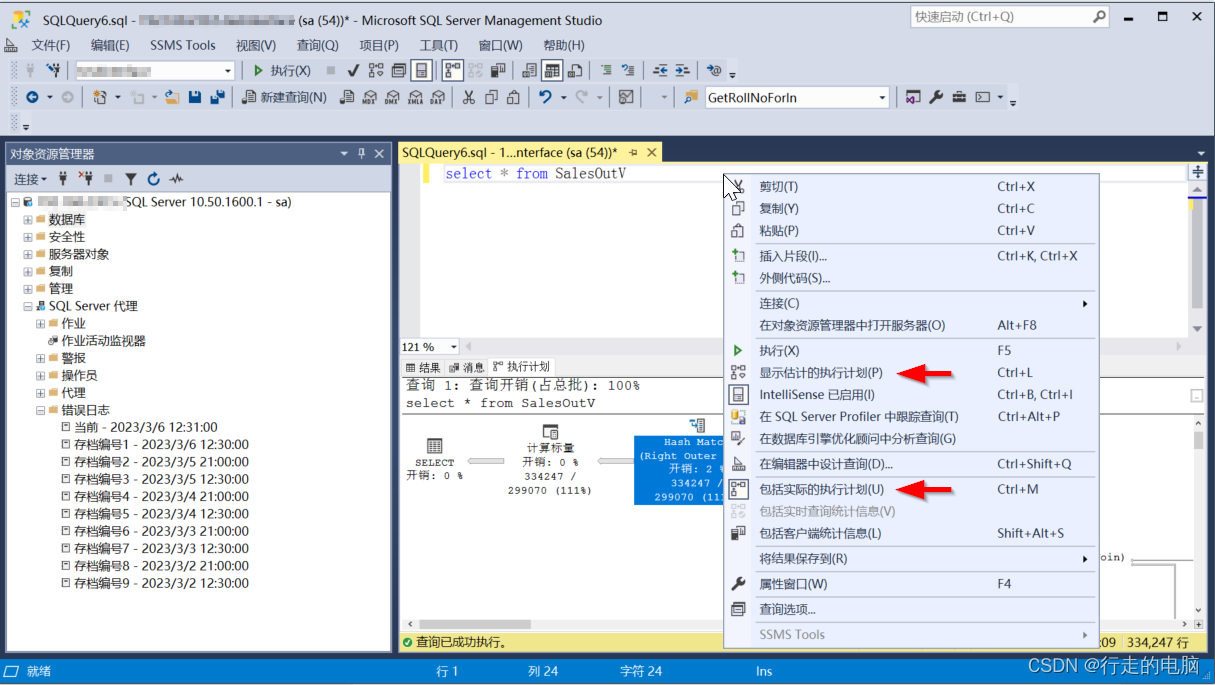Click the Navigate Backward toolbar icon
This screenshot has height=685, width=1215.
tap(32, 97)
